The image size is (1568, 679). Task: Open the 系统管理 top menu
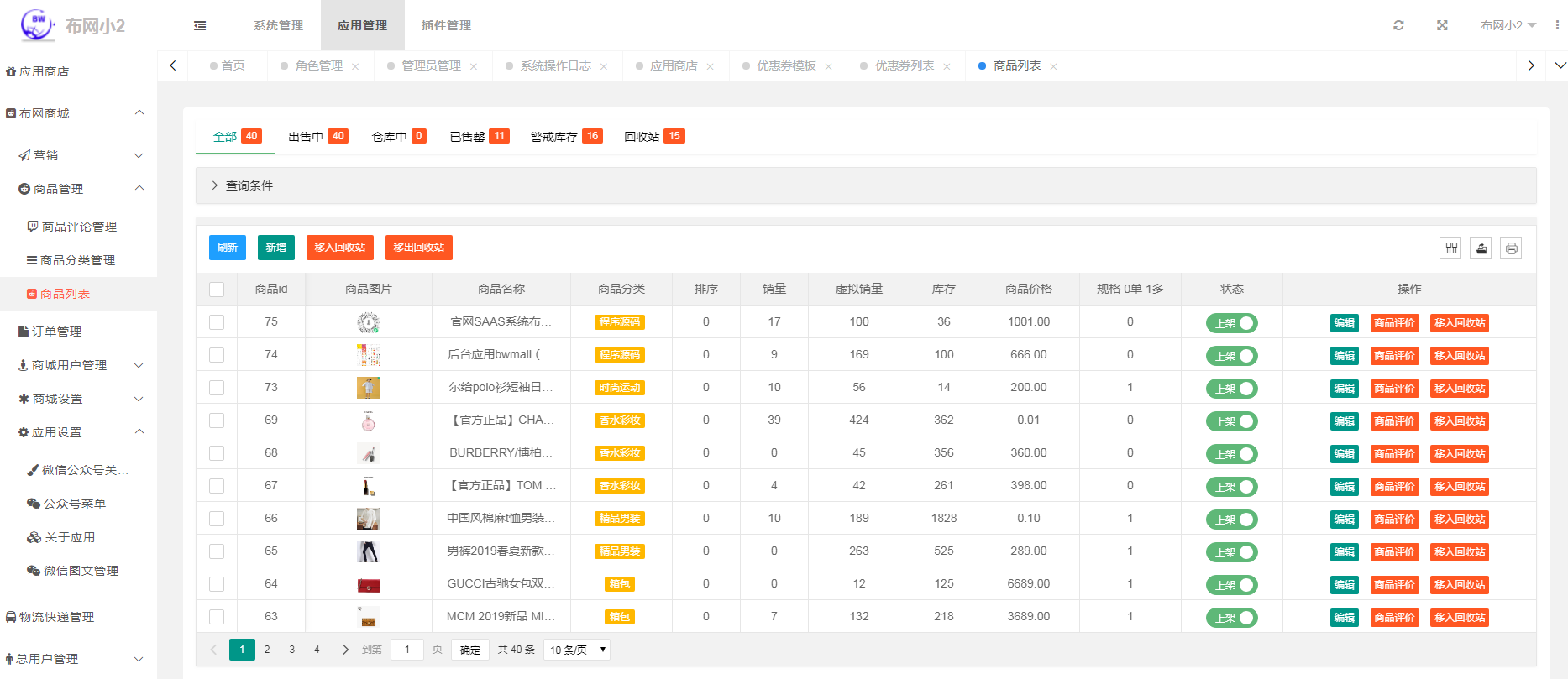point(278,25)
